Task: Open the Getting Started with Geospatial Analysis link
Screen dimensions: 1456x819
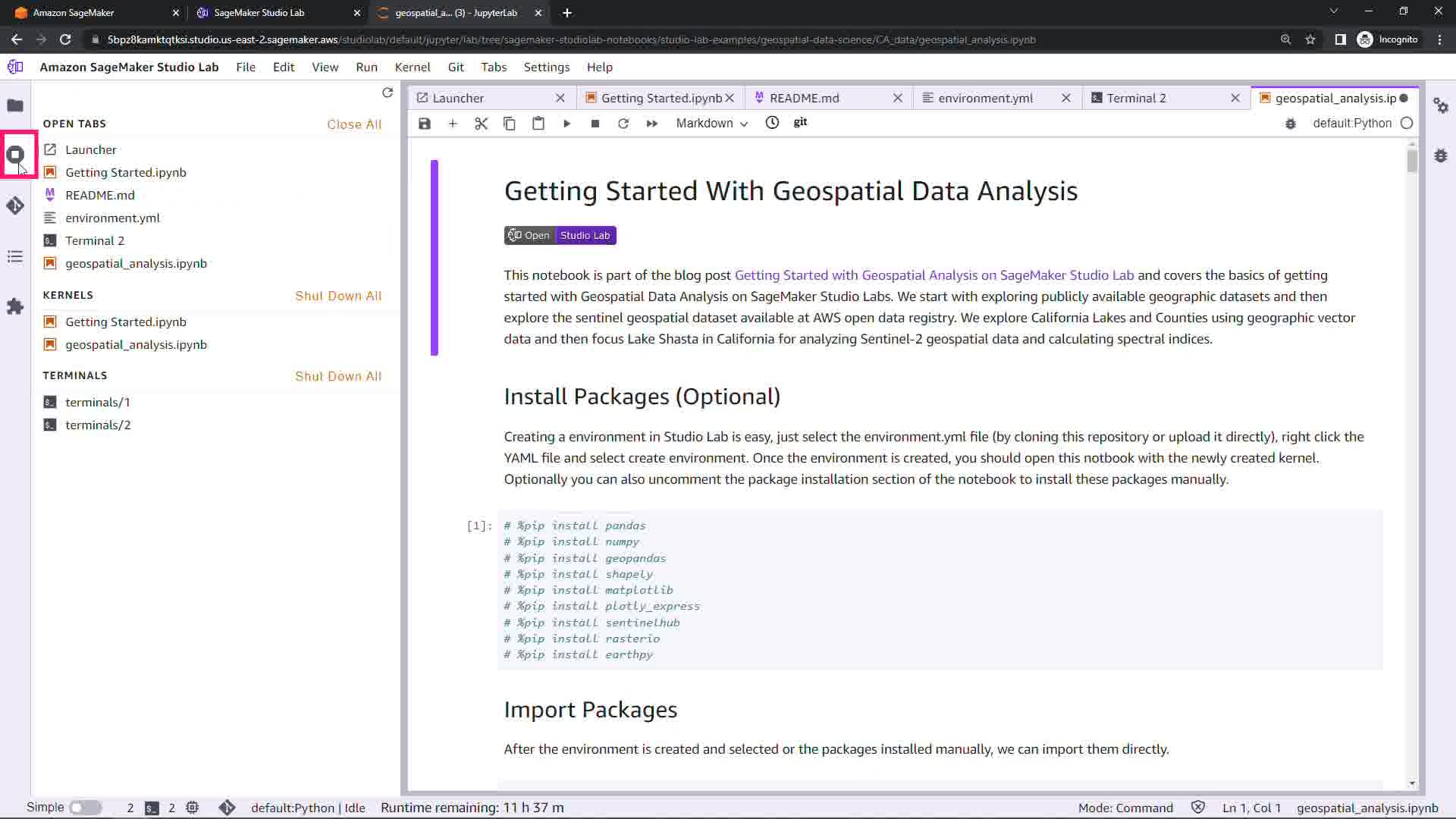Action: [x=934, y=275]
